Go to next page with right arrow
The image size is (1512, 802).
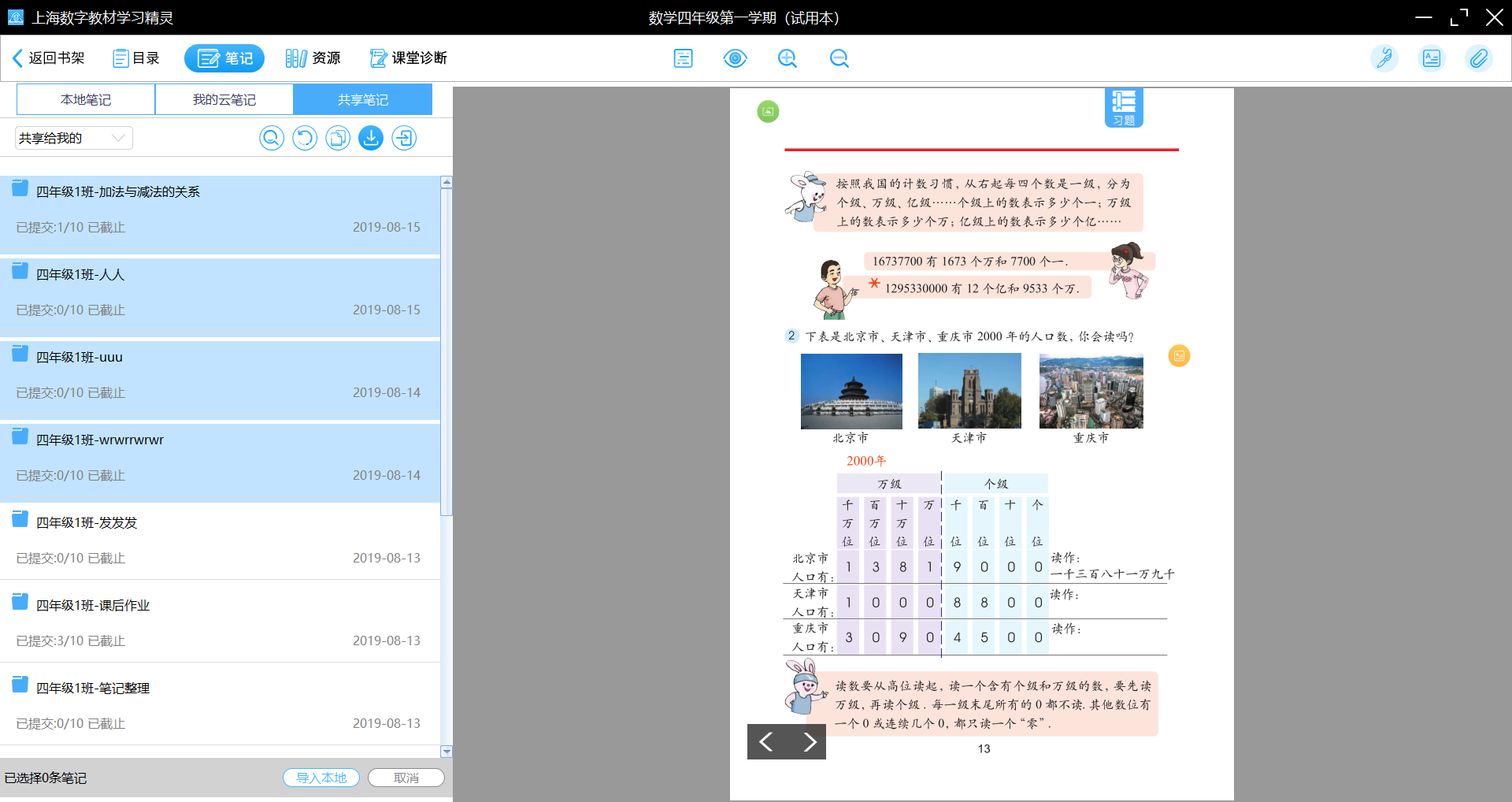pos(809,741)
